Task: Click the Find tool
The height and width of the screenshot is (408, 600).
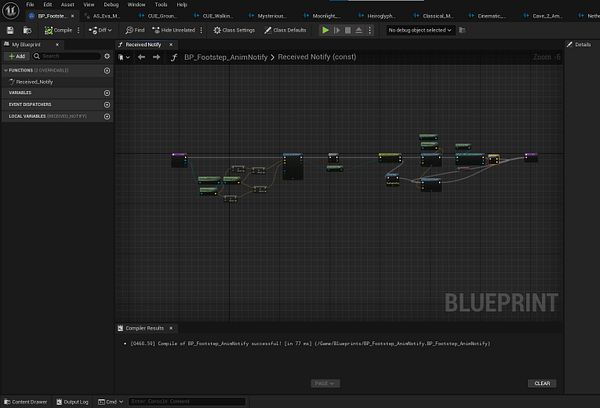Action: point(135,30)
